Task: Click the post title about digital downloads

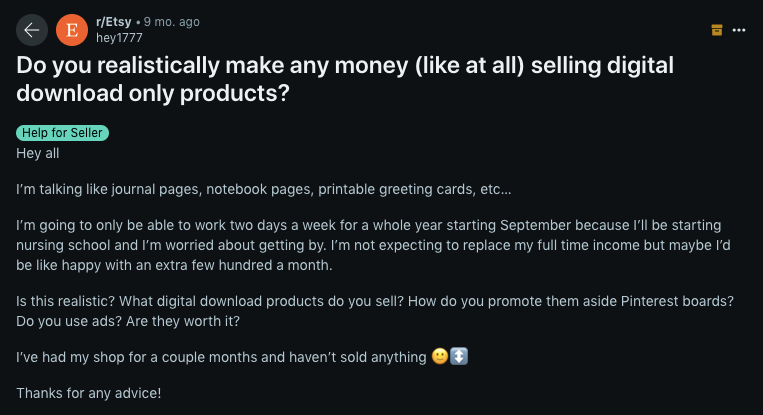Action: [345, 78]
